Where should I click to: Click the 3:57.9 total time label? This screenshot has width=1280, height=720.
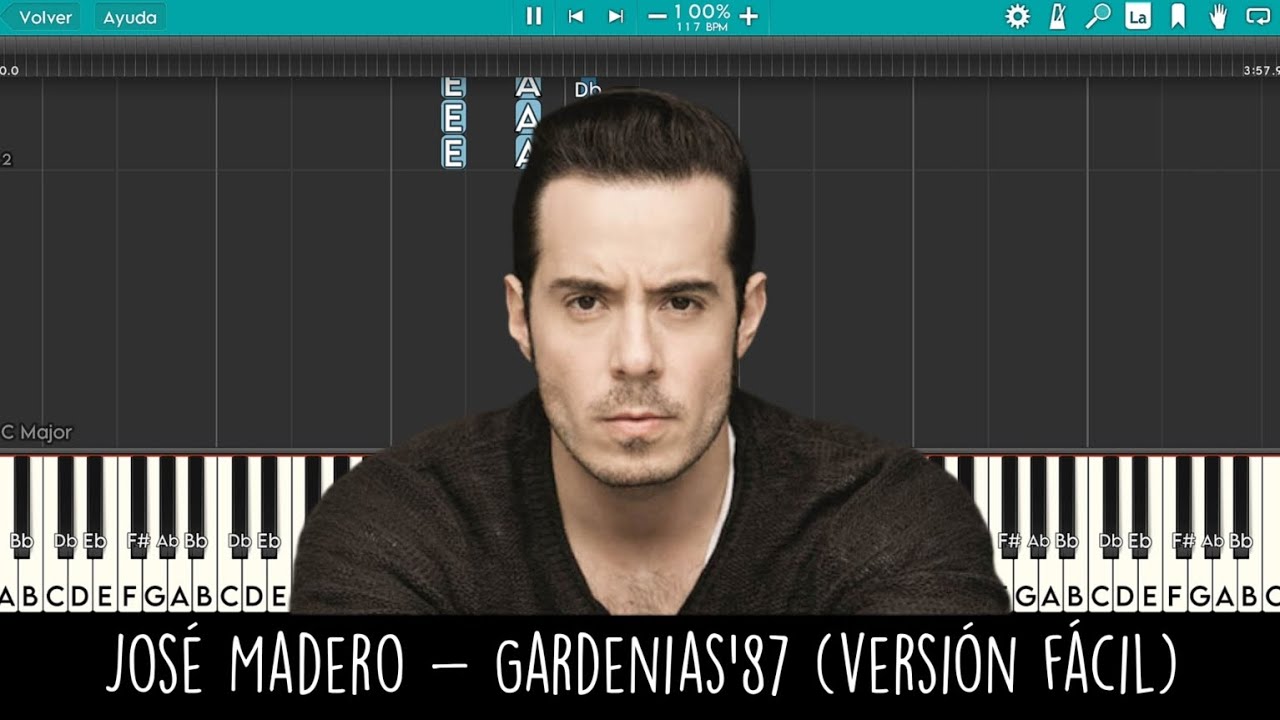pyautogui.click(x=1261, y=71)
